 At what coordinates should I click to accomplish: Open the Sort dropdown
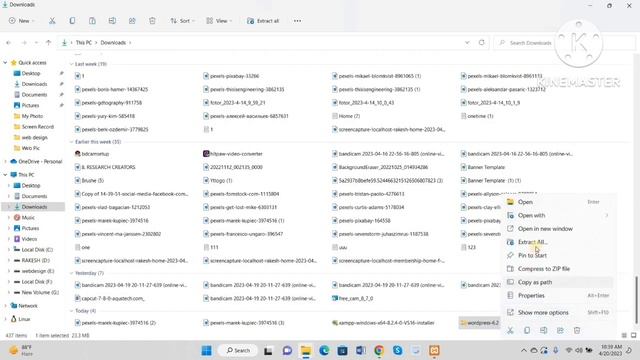pyautogui.click(x=182, y=21)
